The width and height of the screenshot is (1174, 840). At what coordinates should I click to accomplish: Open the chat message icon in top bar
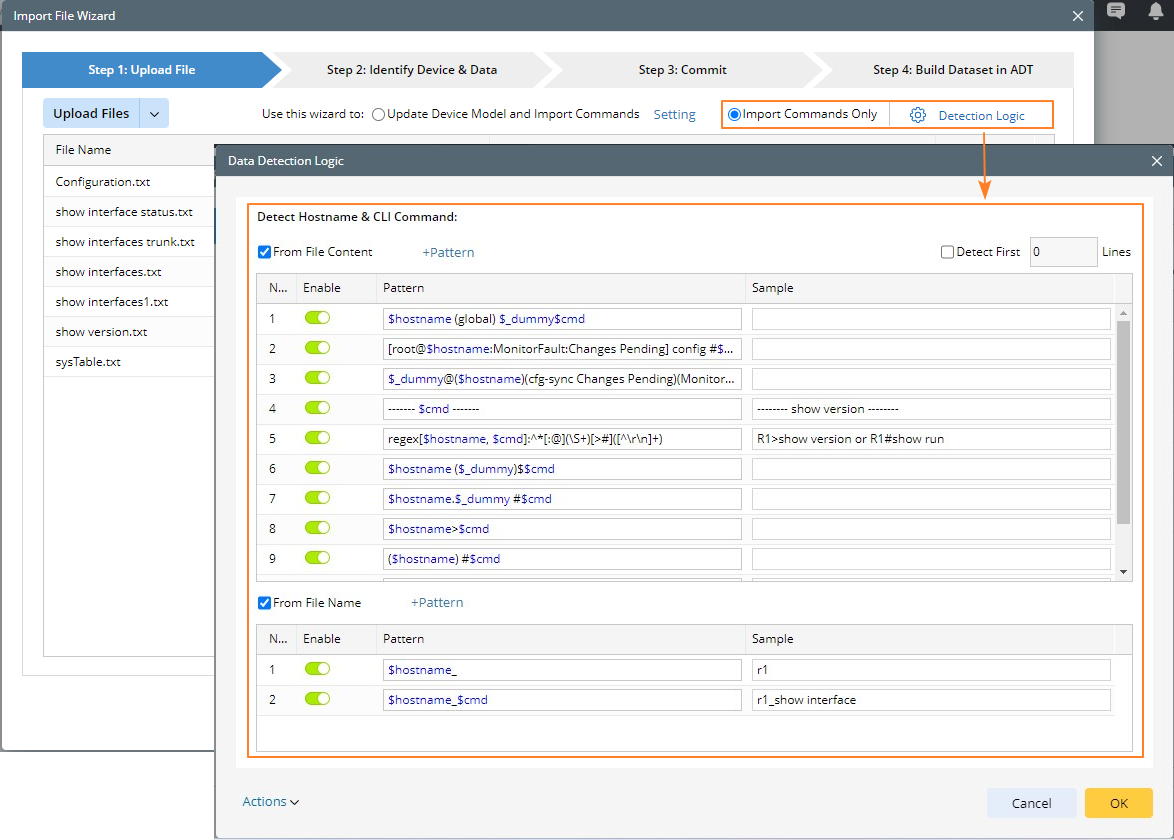(1116, 11)
